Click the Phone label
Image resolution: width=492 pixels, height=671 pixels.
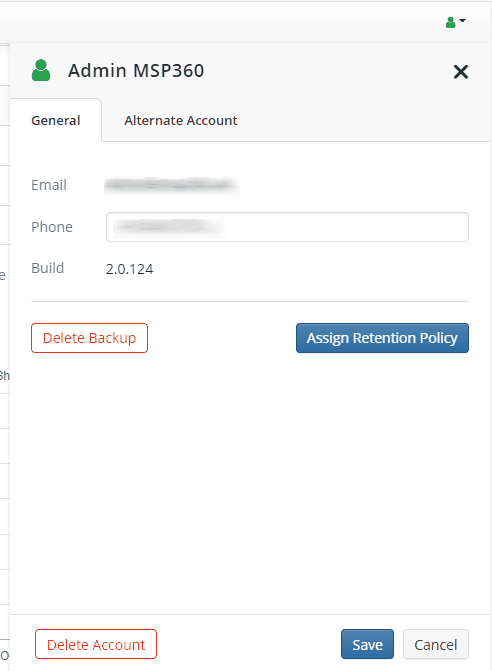[x=52, y=227]
